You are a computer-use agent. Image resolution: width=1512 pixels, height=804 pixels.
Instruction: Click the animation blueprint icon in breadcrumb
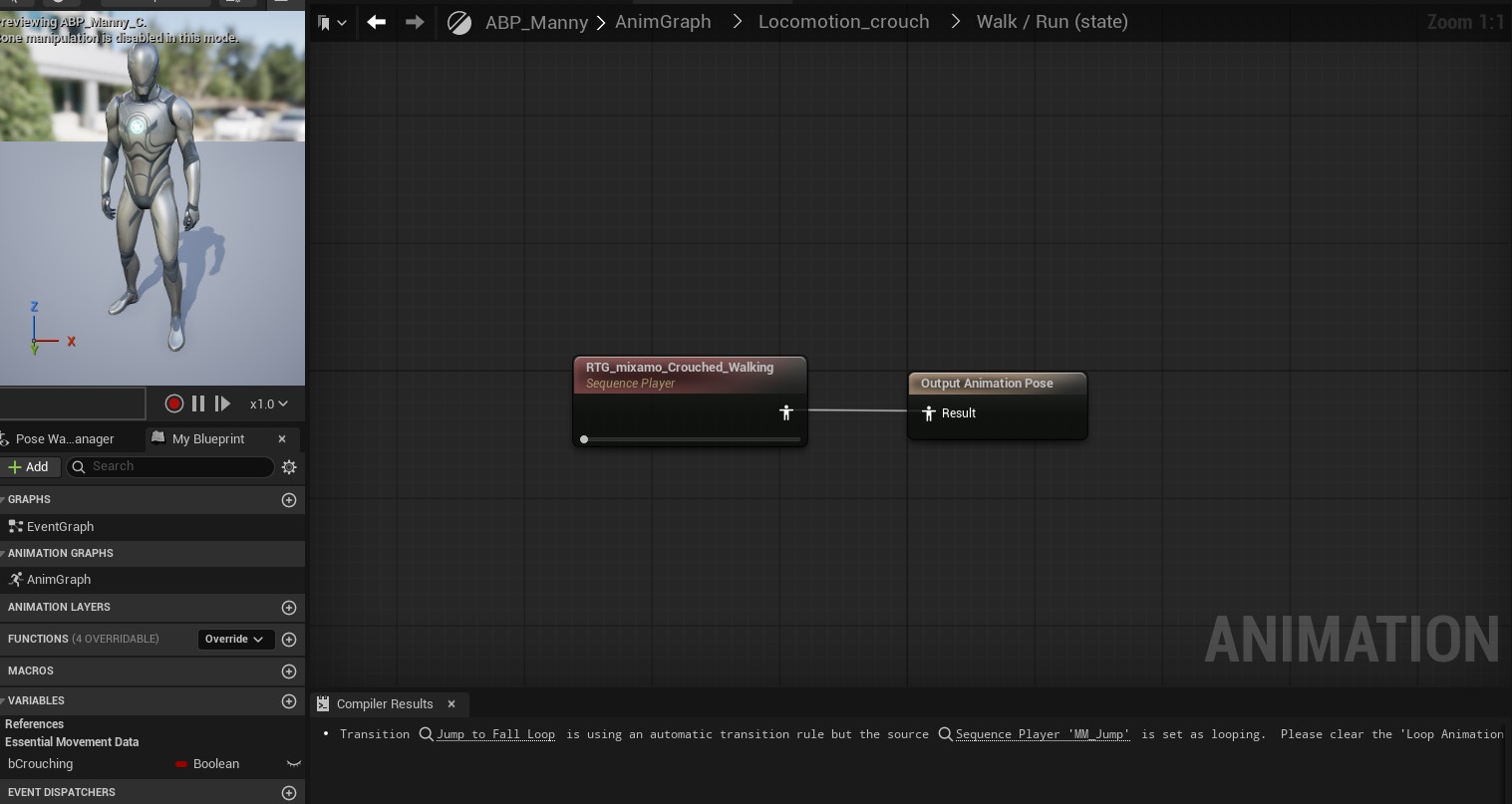click(459, 22)
